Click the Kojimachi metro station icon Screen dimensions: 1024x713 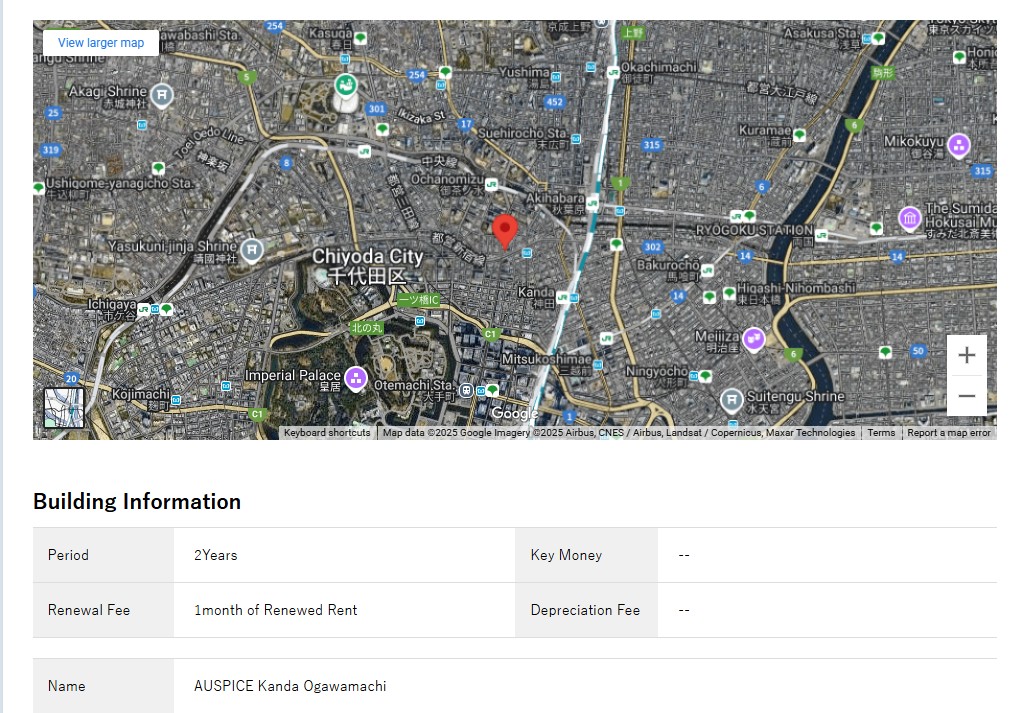[x=176, y=400]
